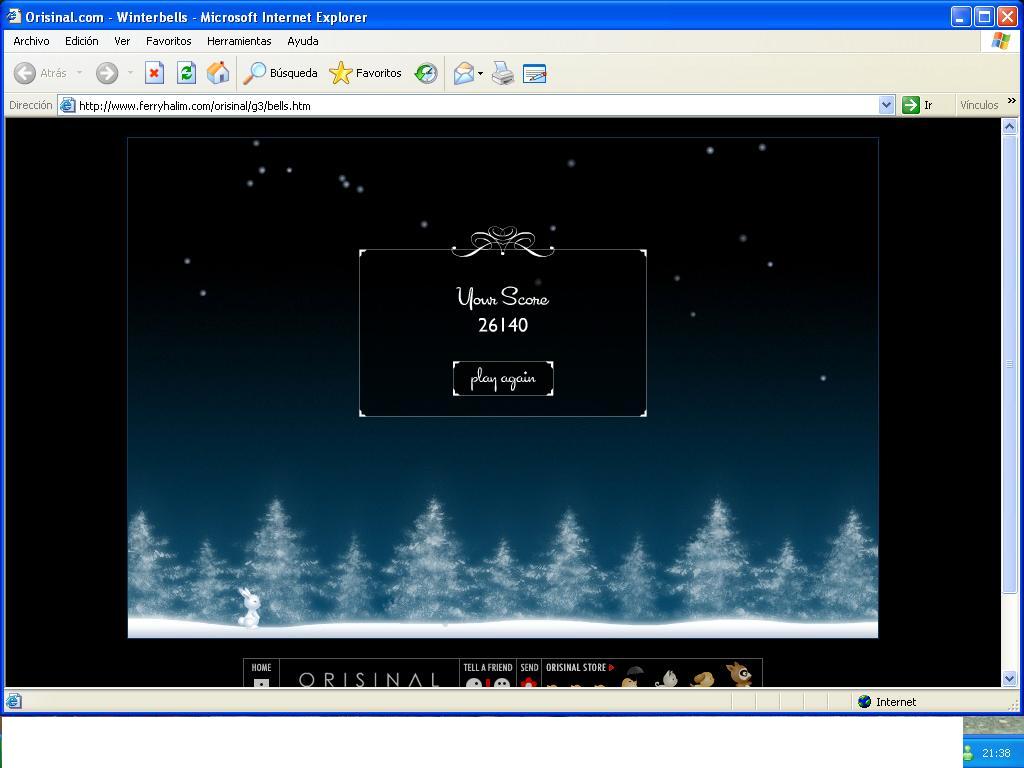This screenshot has width=1024, height=768.
Task: Click the brown owl character in the store bar
Action: (739, 674)
